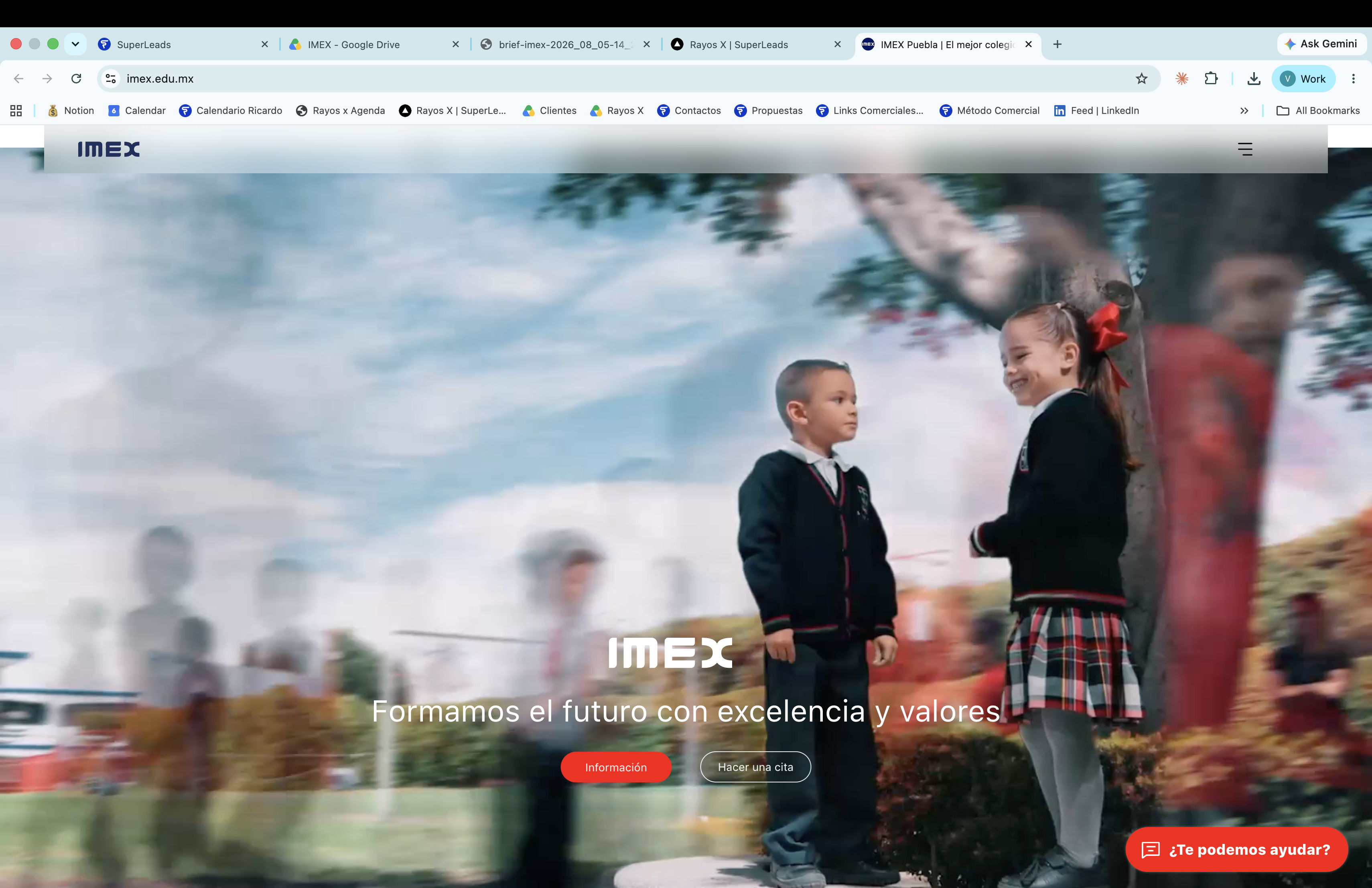
Task: Open the Rayos x Agenda bookmark
Action: tap(340, 111)
